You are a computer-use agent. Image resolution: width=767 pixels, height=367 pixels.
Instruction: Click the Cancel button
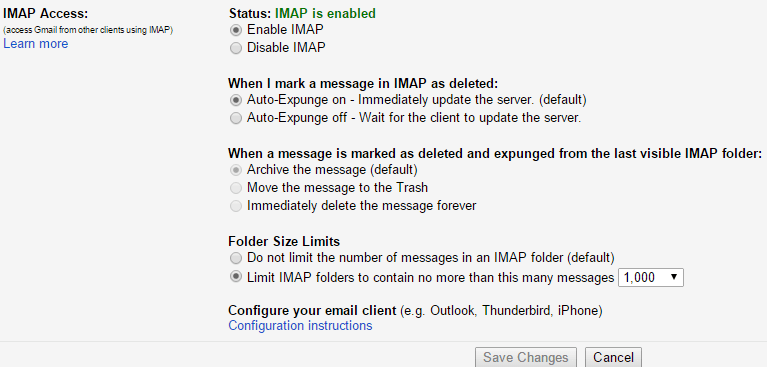pos(613,357)
